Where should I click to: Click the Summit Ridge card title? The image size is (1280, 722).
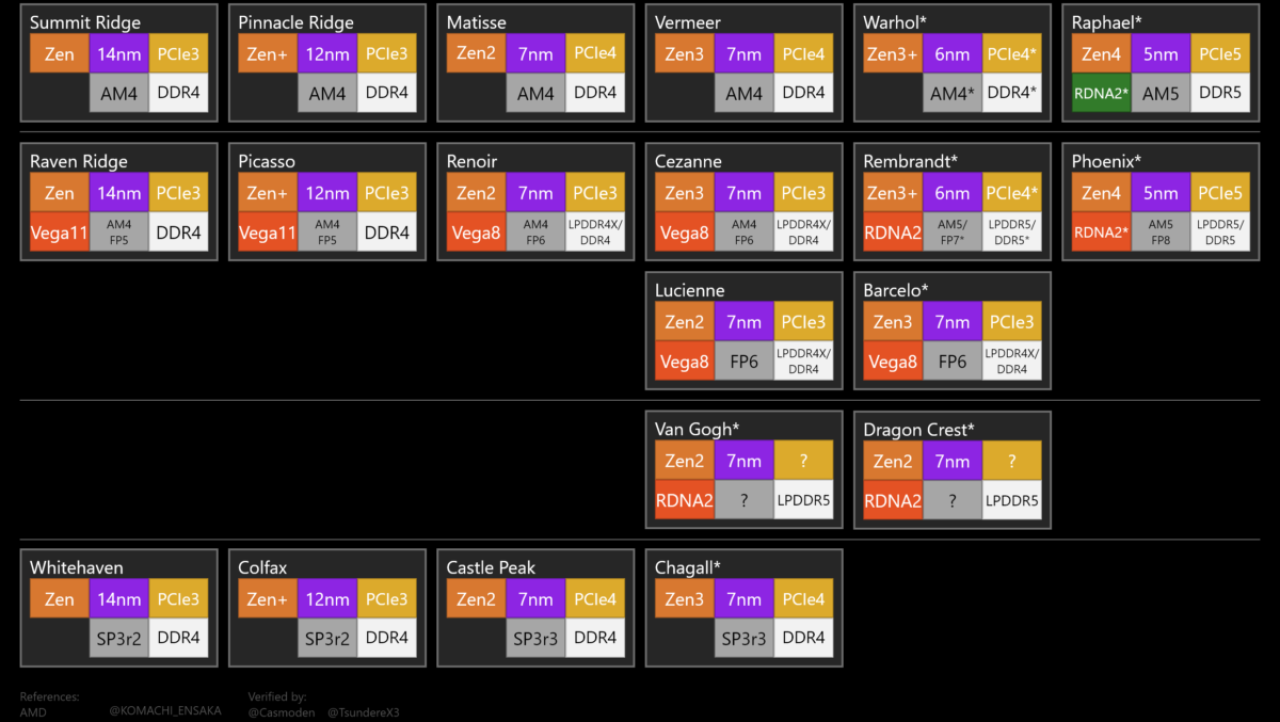(85, 22)
